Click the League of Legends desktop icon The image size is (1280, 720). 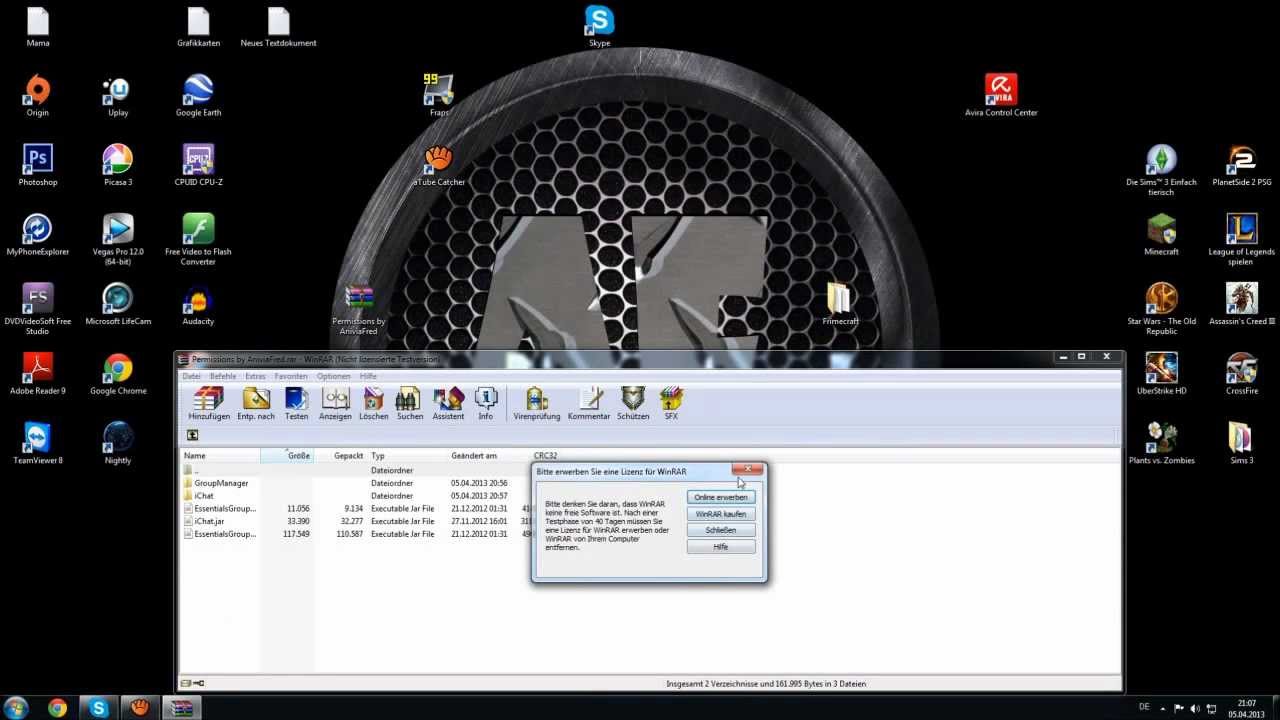(x=1241, y=240)
